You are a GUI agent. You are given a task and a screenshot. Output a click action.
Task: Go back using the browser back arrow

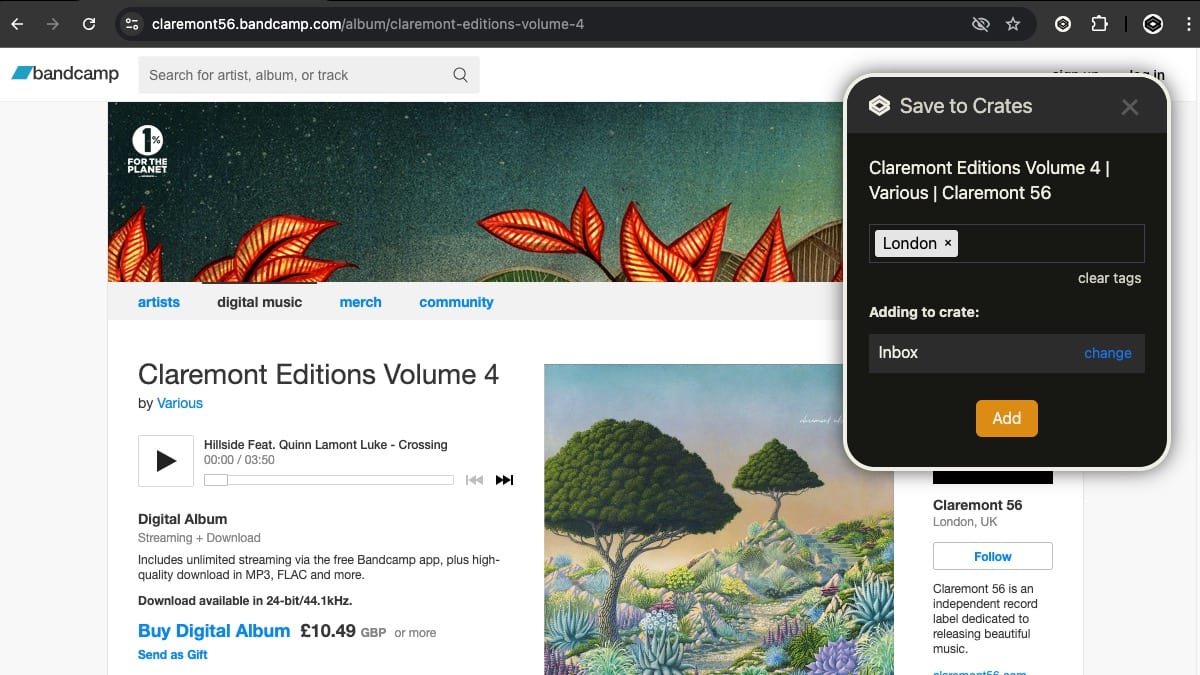tap(17, 24)
